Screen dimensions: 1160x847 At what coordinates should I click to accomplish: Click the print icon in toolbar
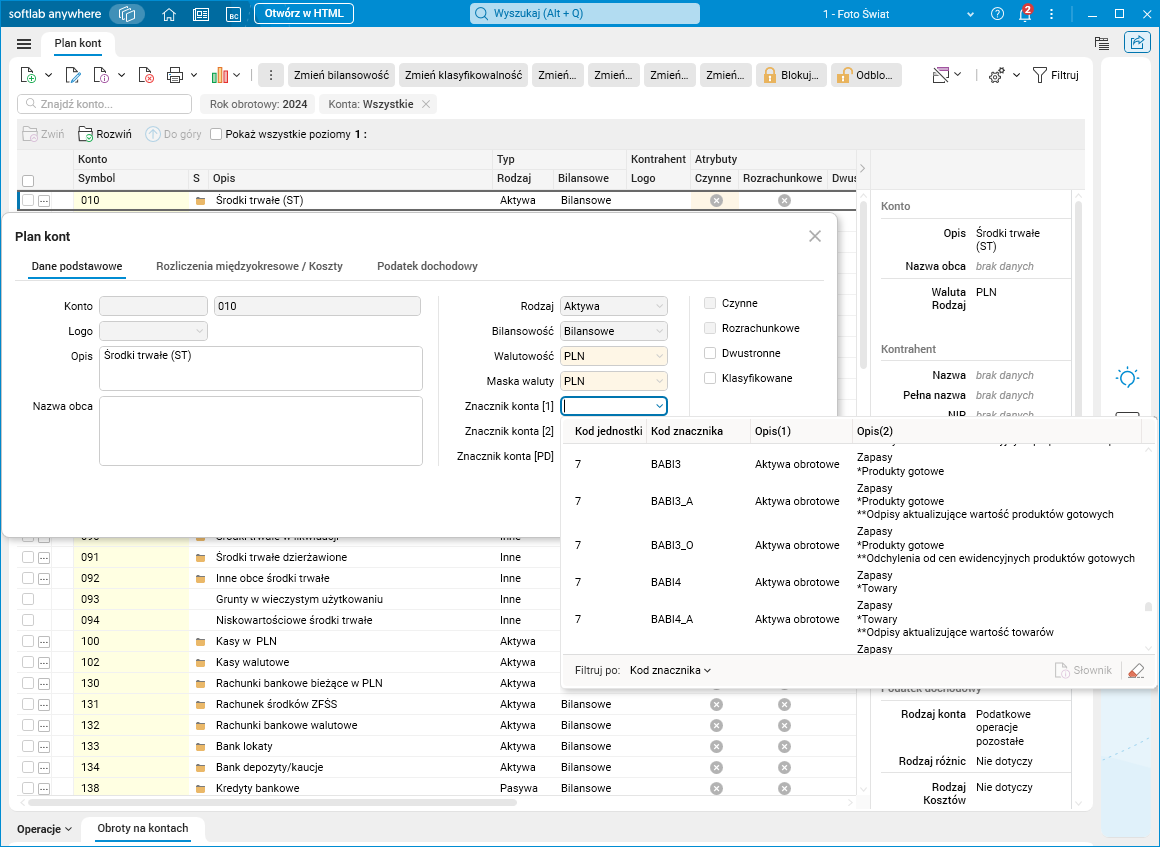[175, 75]
